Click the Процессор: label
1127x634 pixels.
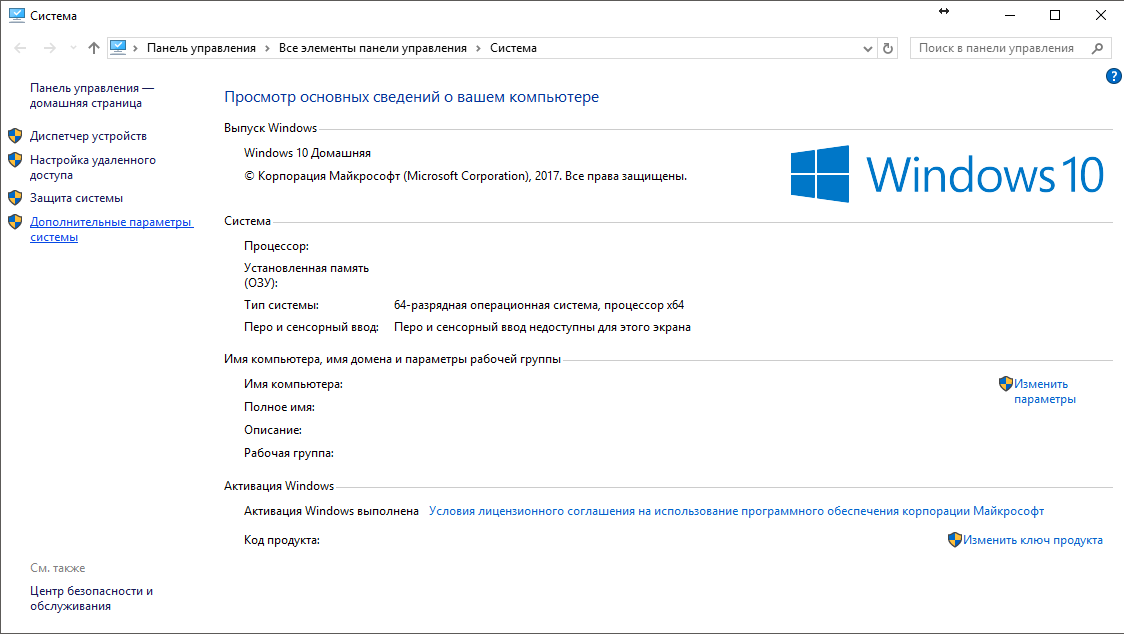(276, 246)
